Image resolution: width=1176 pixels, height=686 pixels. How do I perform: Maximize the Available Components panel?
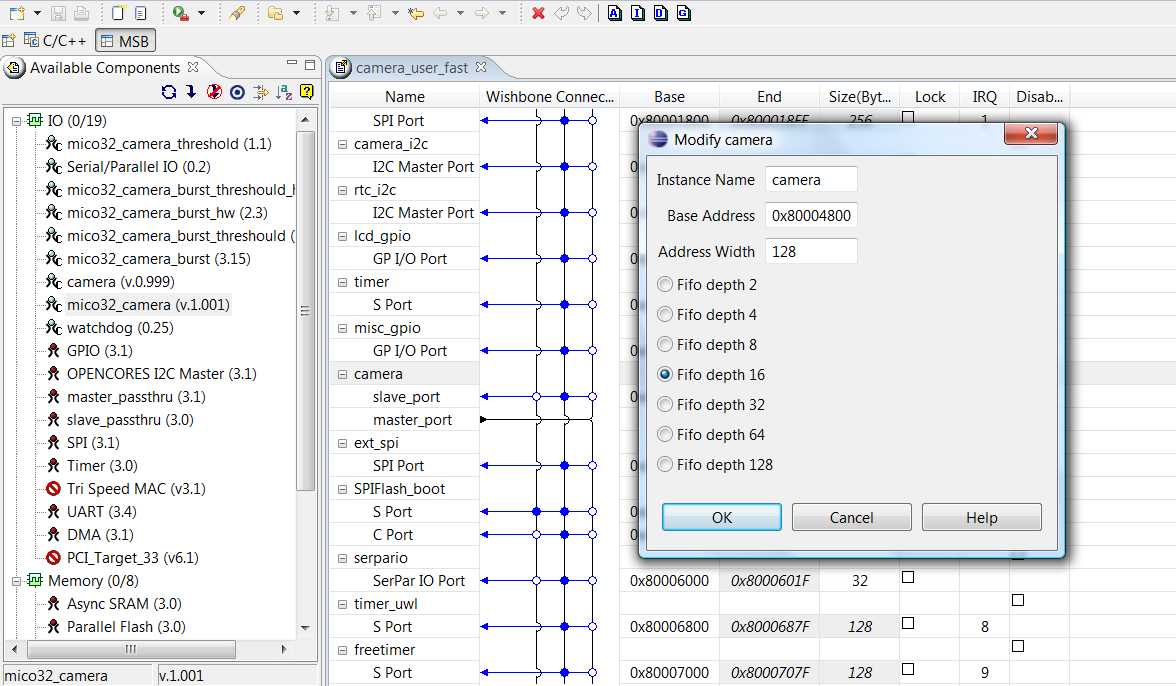310,65
